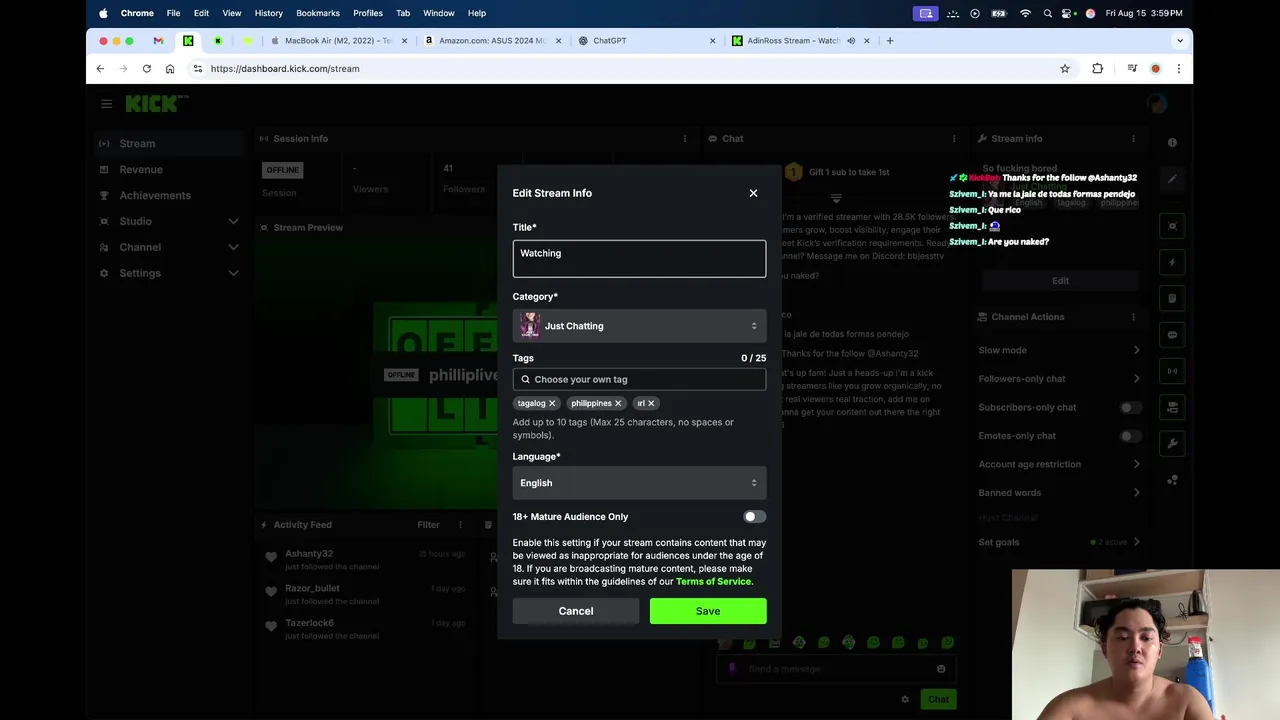Image resolution: width=1280 pixels, height=720 pixels.
Task: Remove the tagalog tag
Action: pyautogui.click(x=552, y=403)
